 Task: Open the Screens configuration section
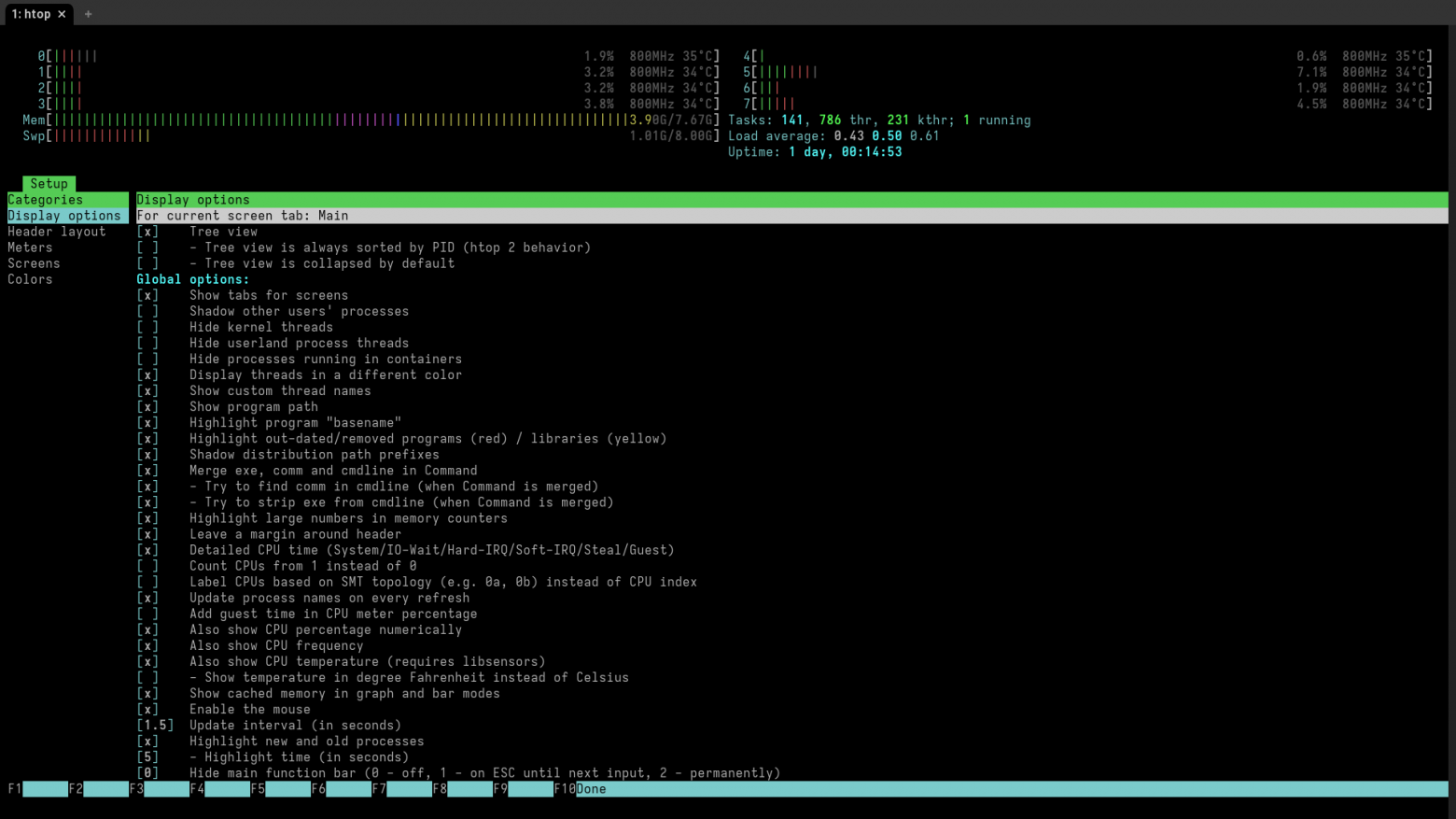tap(34, 262)
